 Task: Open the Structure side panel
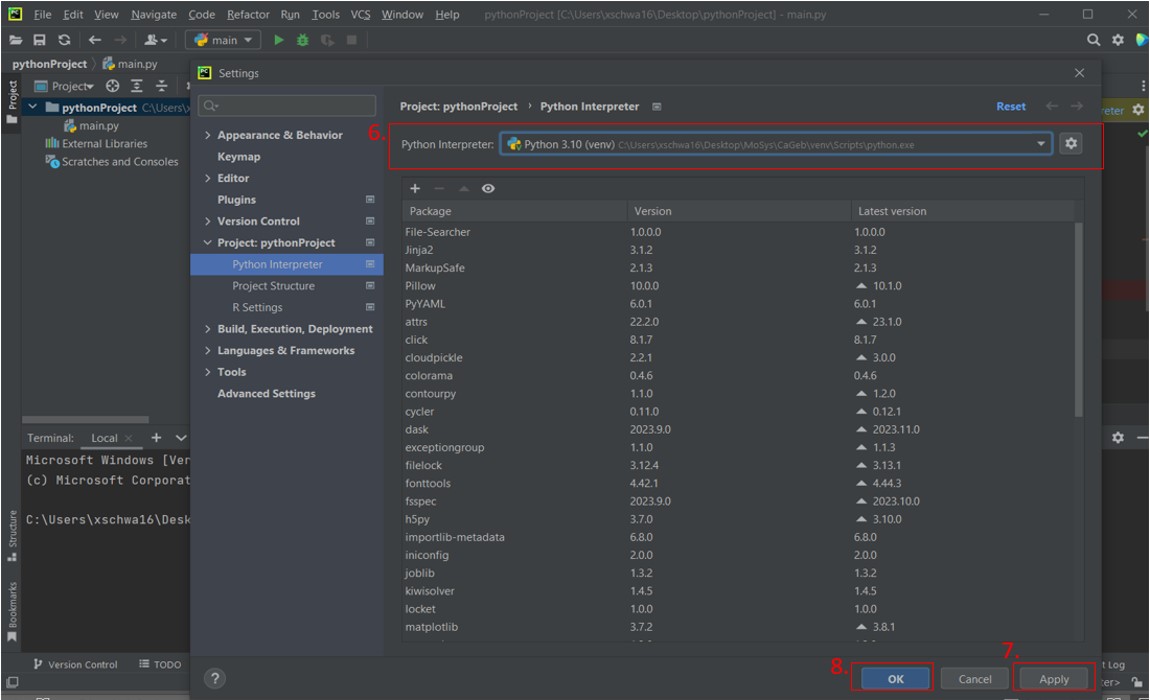12,536
